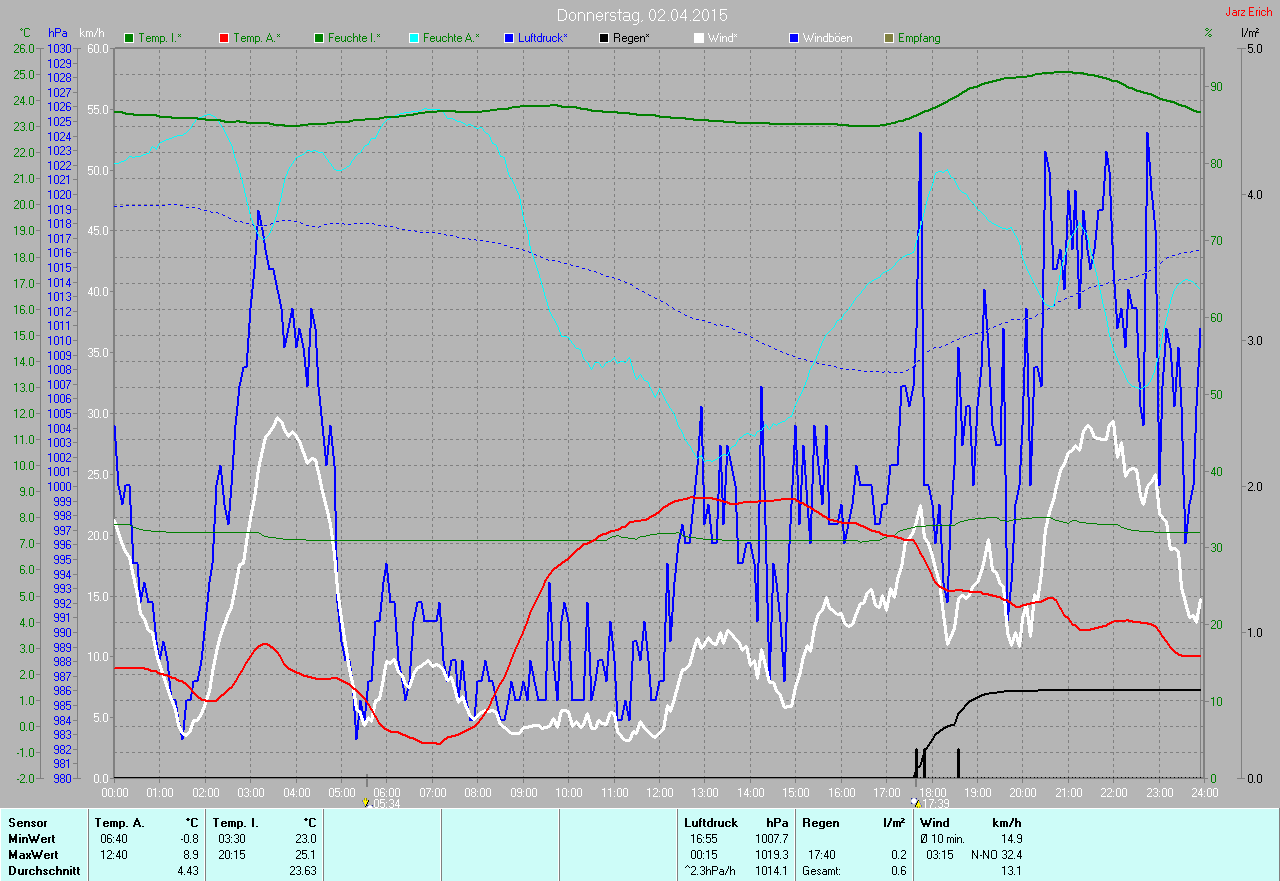Click the time "06:40" of minimum outdoor temperature
The height and width of the screenshot is (881, 1280).
tap(115, 839)
